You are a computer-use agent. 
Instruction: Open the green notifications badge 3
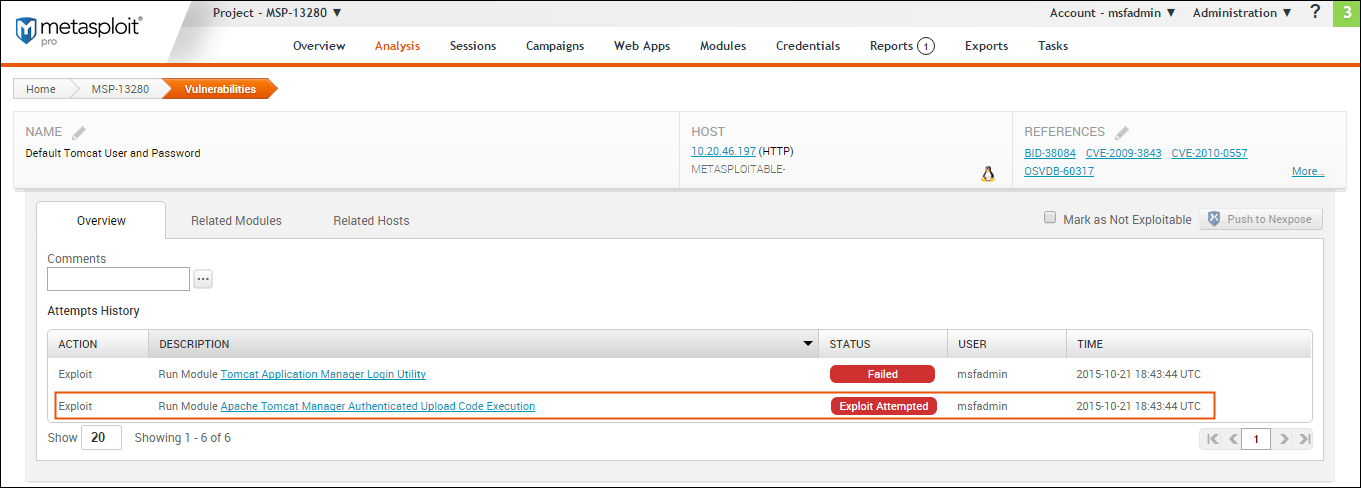click(x=1346, y=12)
